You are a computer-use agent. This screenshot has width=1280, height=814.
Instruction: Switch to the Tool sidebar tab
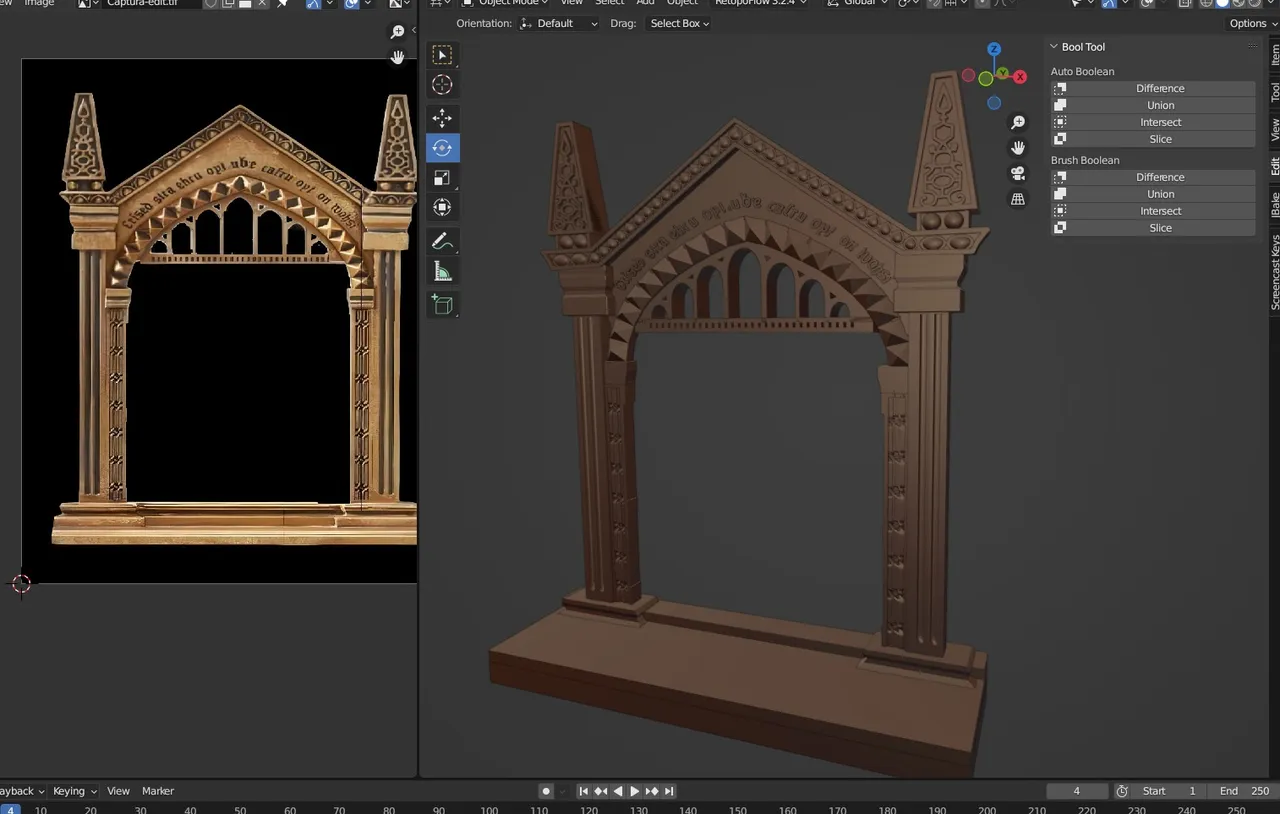(x=1275, y=92)
